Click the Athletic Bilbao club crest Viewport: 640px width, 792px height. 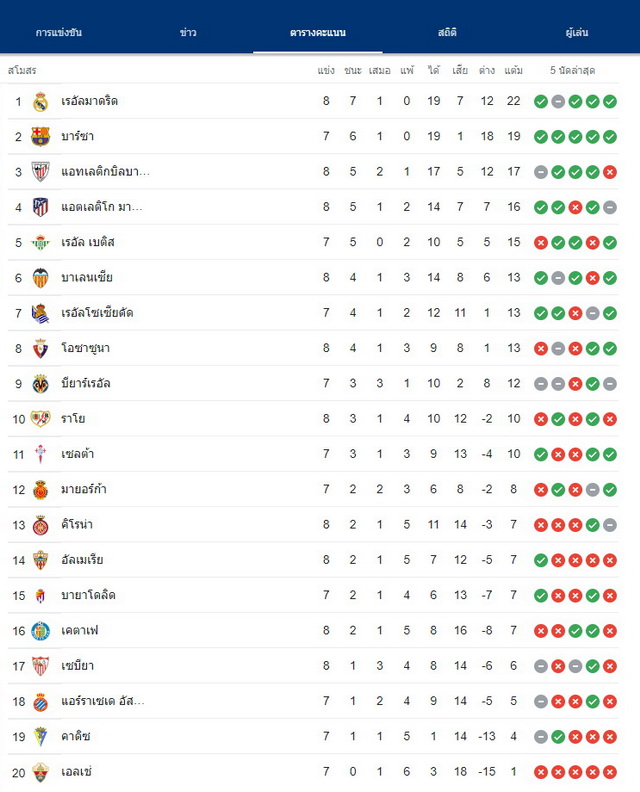tap(40, 172)
